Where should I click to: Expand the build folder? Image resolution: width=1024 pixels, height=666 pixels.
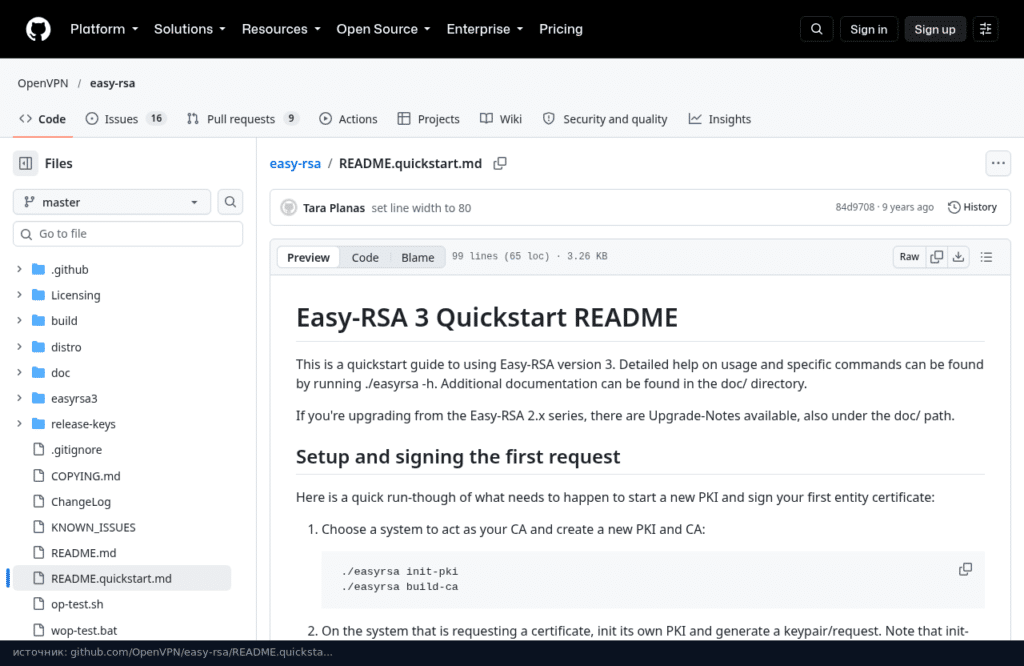(x=19, y=321)
